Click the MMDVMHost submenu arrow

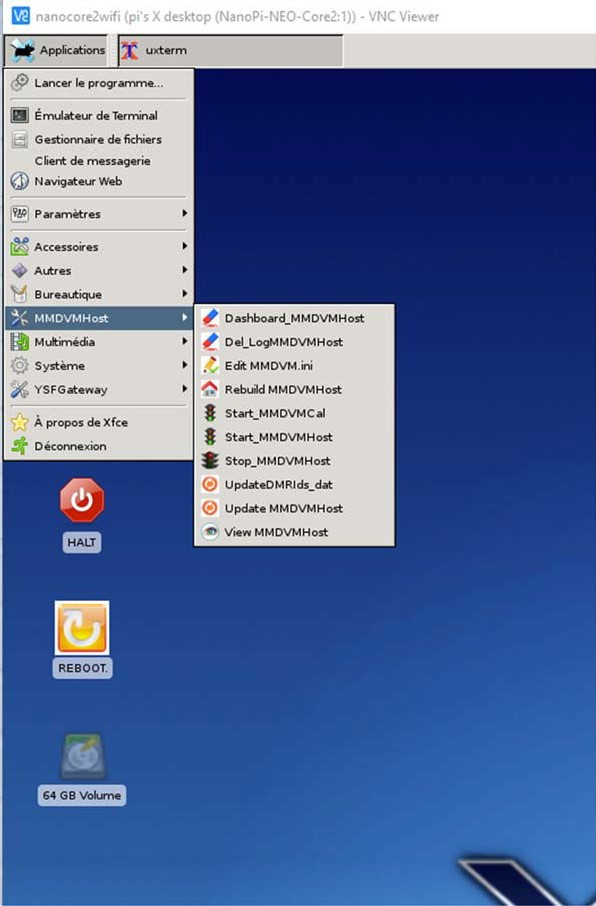click(x=184, y=317)
